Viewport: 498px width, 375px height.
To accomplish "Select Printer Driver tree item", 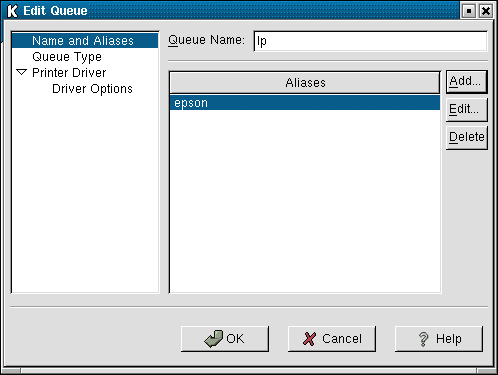I will pyautogui.click(x=69, y=73).
